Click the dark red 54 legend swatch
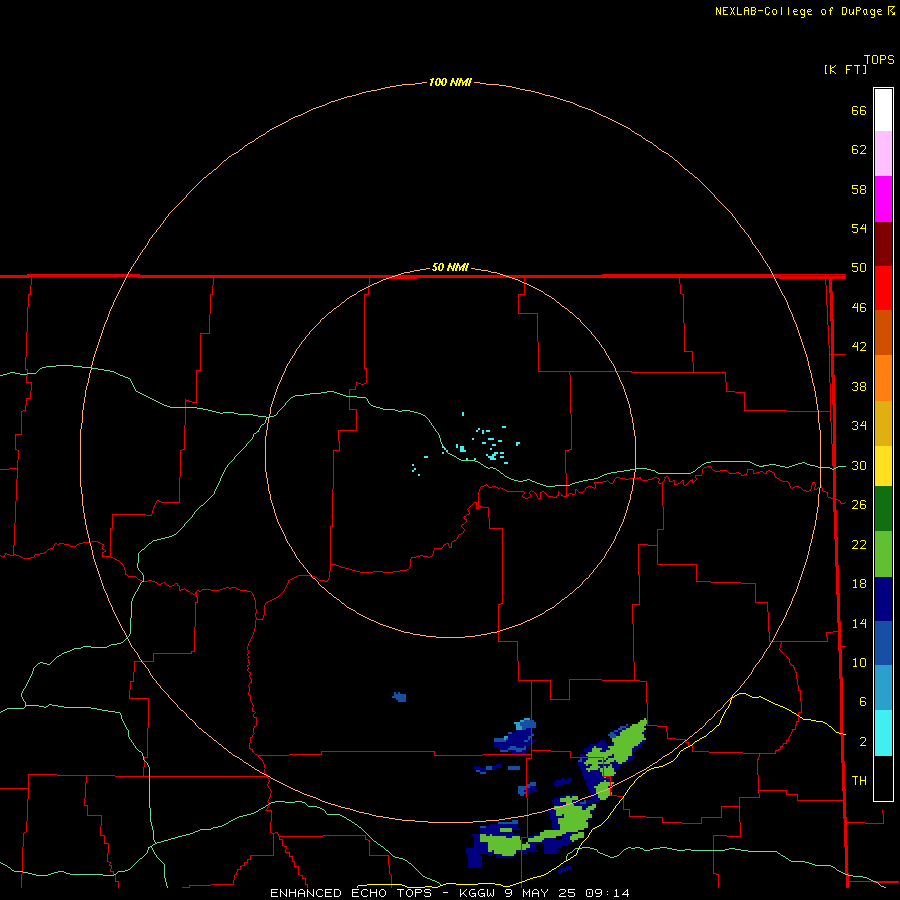The image size is (900, 900). tap(883, 244)
